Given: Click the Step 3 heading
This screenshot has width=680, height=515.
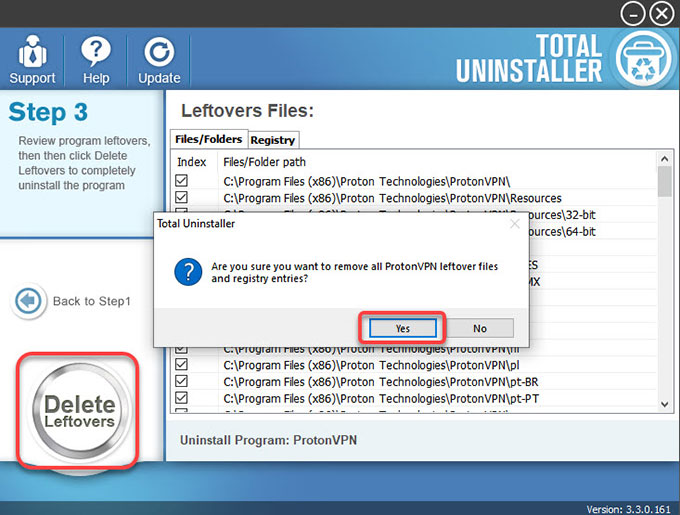Looking at the screenshot, I should [48, 112].
